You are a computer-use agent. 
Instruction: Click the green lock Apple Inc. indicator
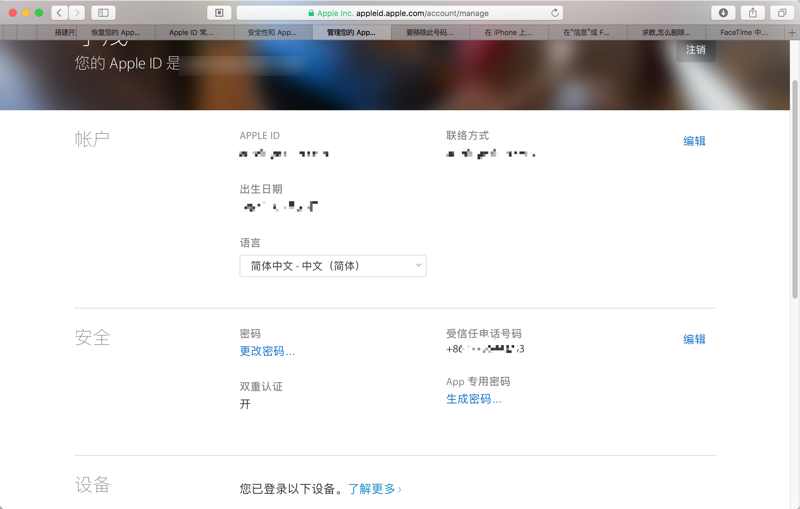pos(330,13)
